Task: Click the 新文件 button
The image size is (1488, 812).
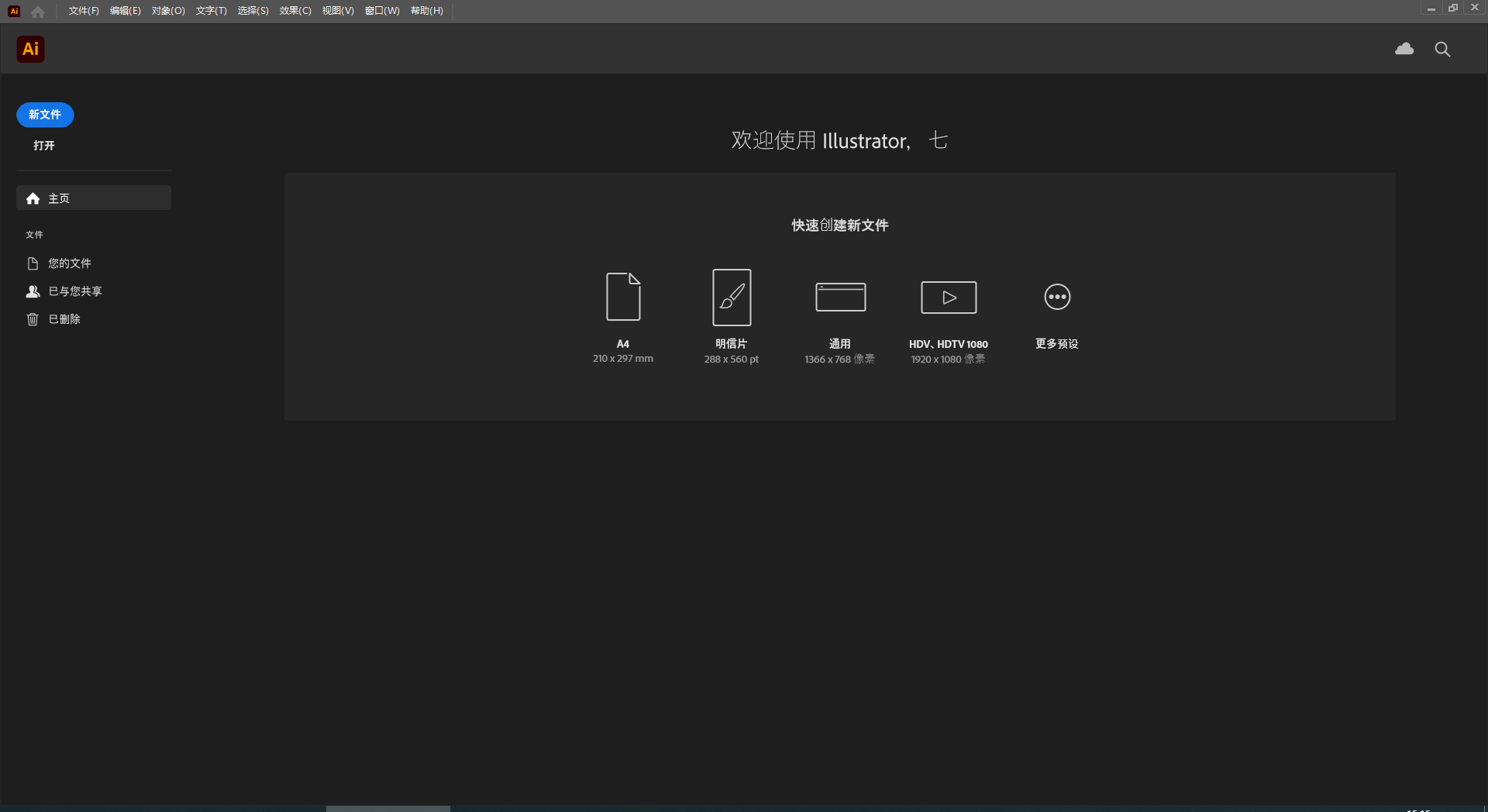Action: click(x=44, y=115)
